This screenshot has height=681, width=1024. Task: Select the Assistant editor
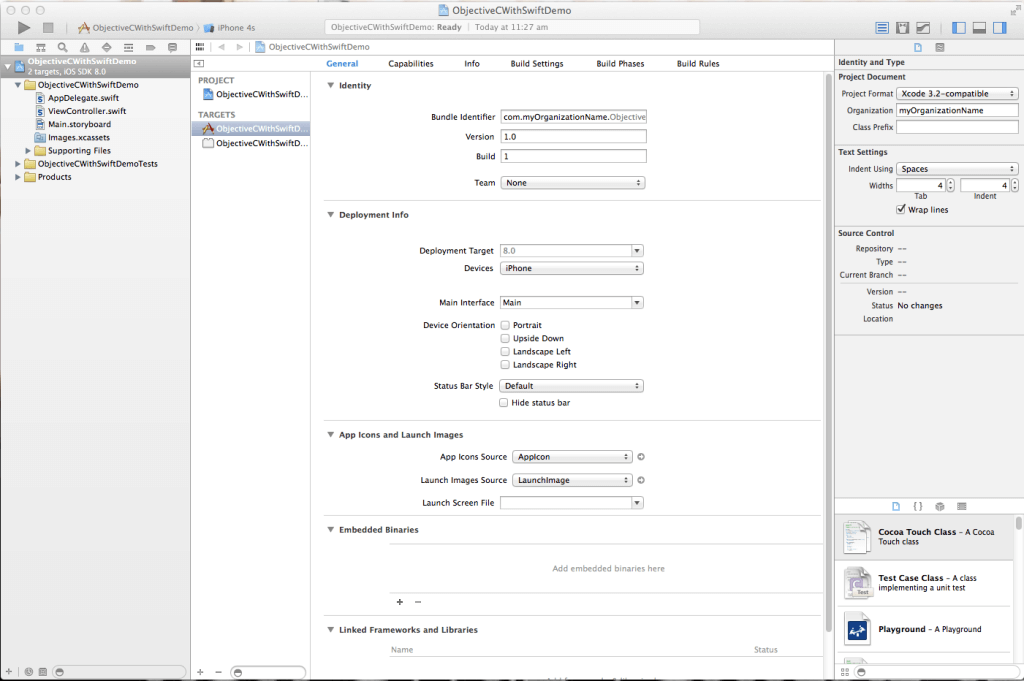pyautogui.click(x=903, y=27)
